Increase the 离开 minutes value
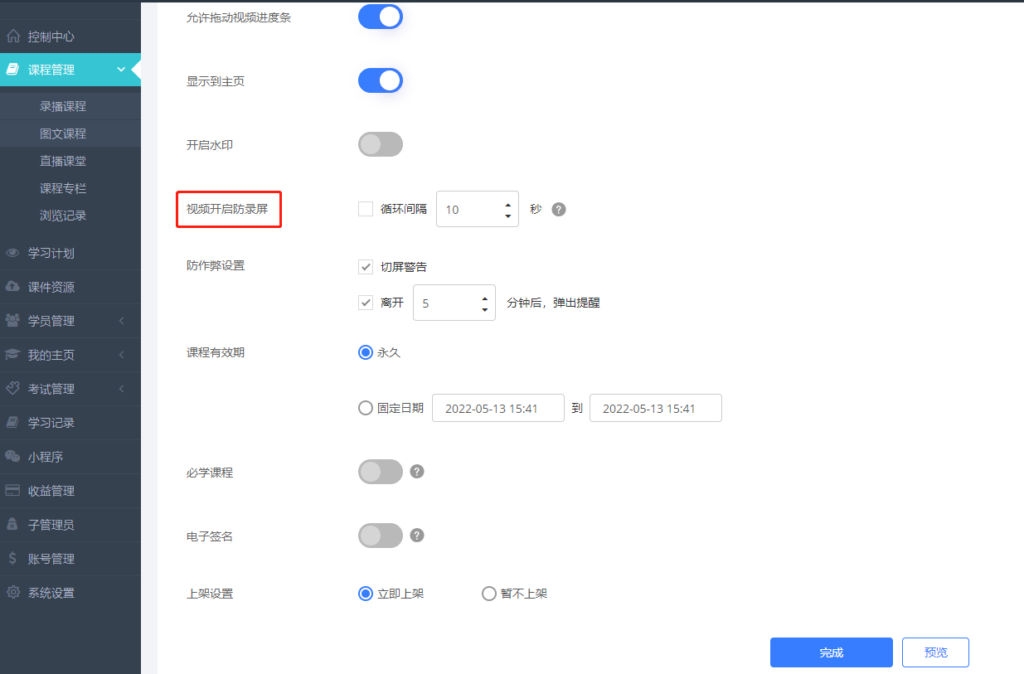 tap(485, 299)
